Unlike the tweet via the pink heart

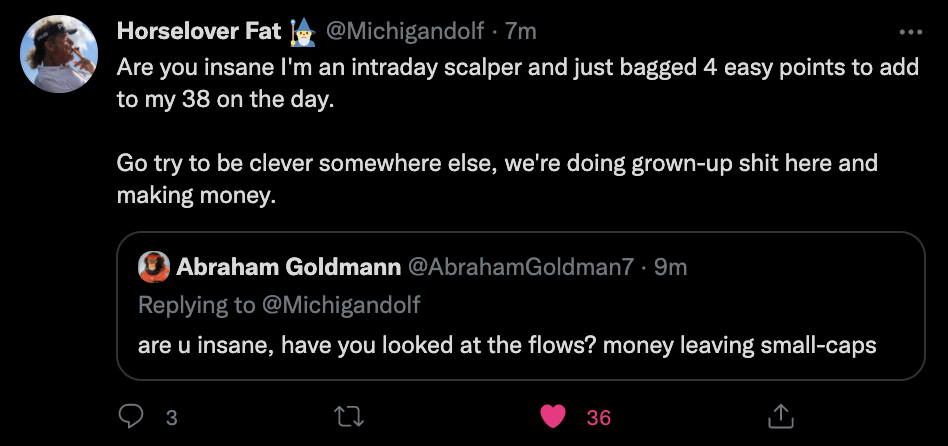553,416
